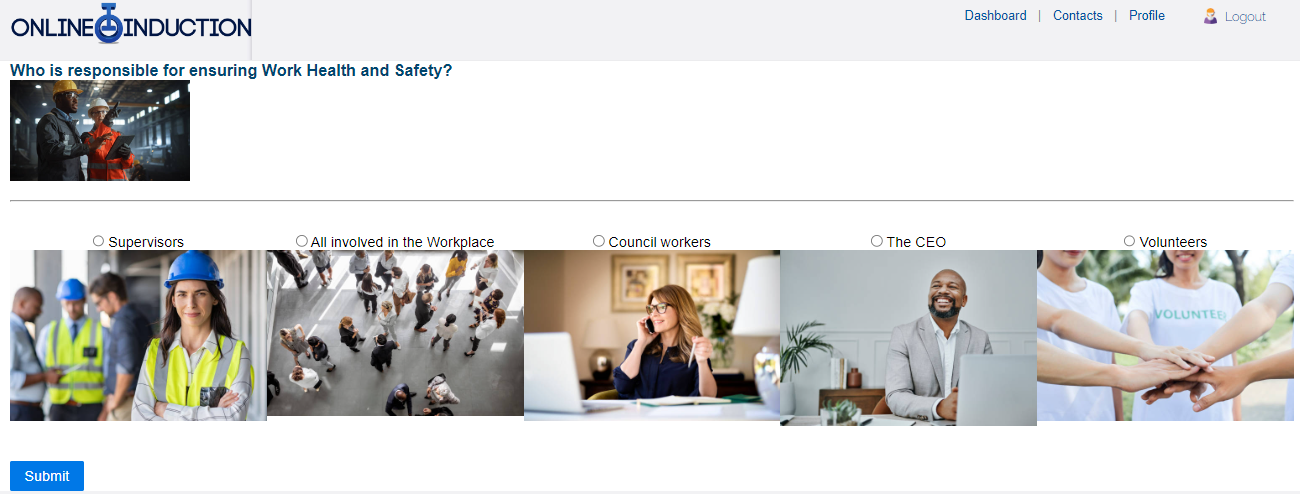
Task: Submit the answer with the Submit button
Action: coord(47,476)
